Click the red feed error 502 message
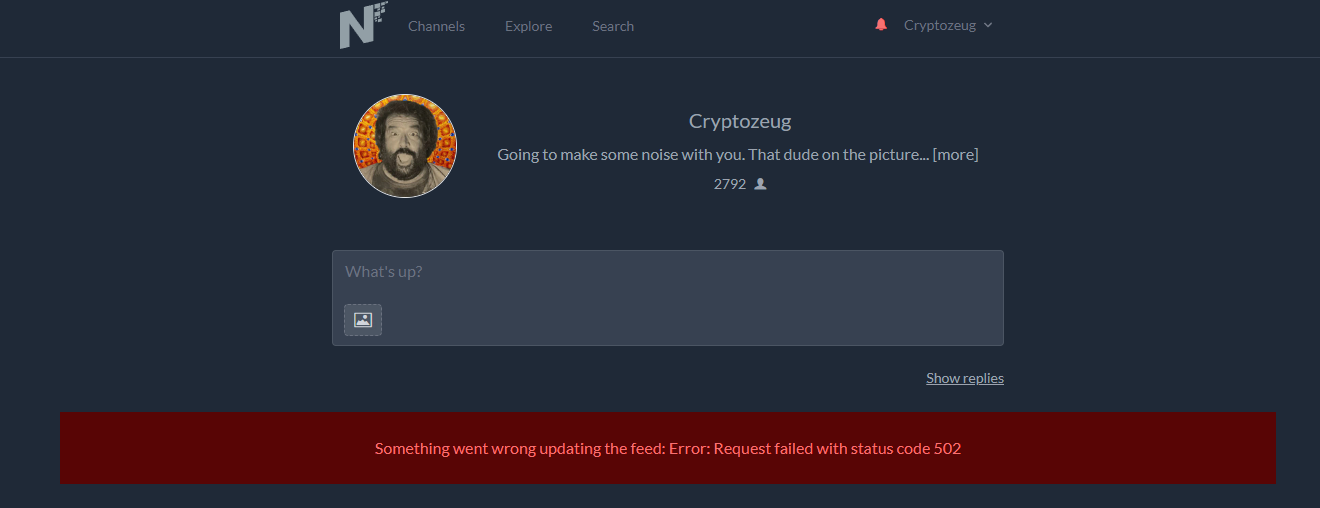 [668, 449]
